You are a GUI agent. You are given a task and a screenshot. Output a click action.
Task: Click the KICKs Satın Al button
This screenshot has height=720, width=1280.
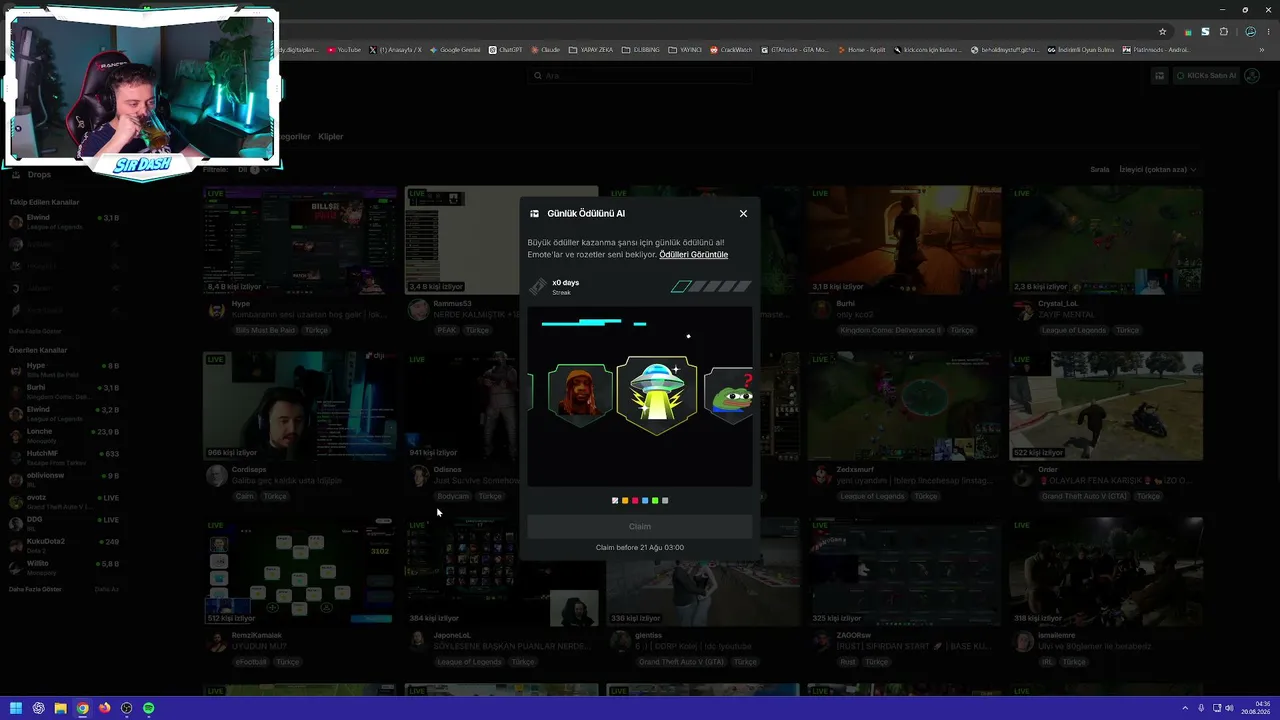click(1206, 76)
